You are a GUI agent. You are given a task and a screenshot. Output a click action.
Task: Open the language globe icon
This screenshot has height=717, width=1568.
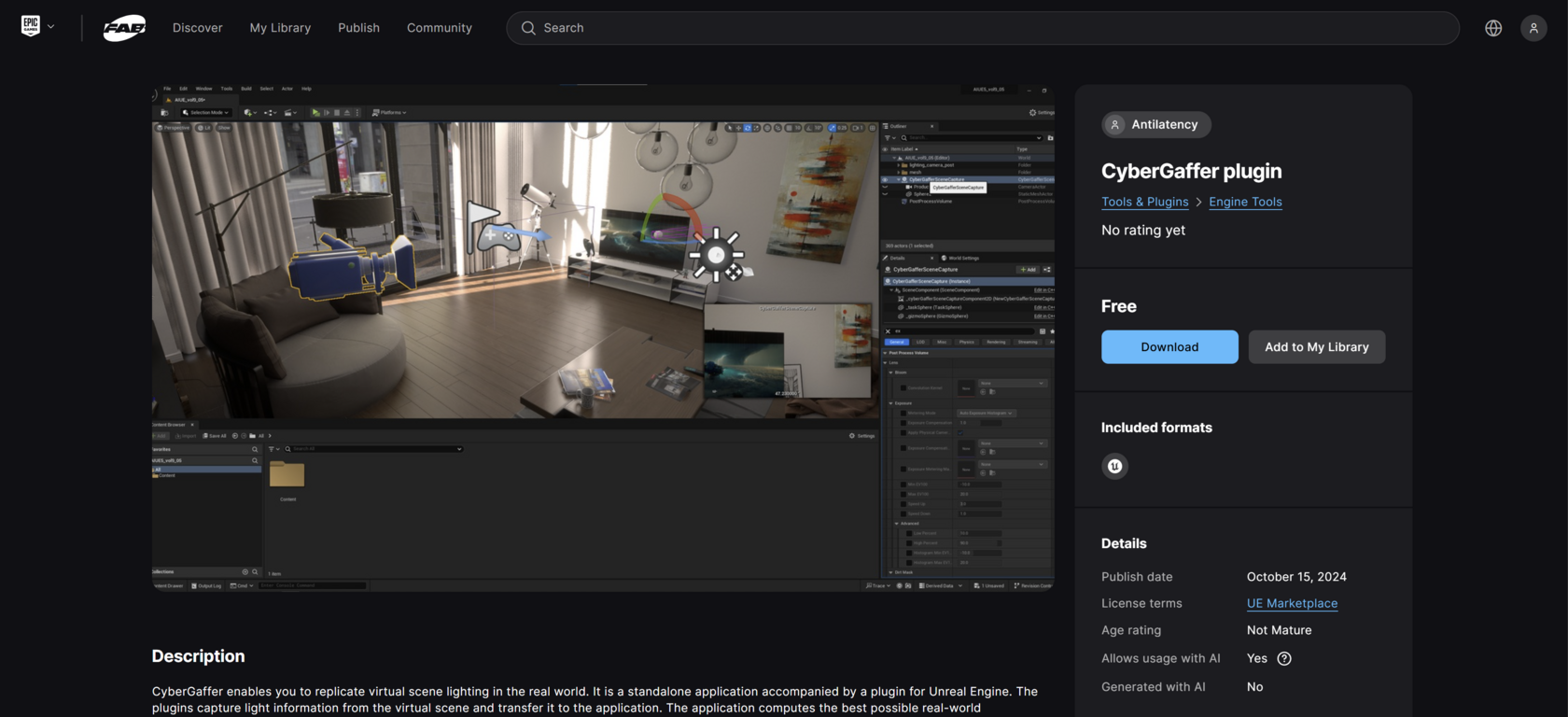point(1493,28)
